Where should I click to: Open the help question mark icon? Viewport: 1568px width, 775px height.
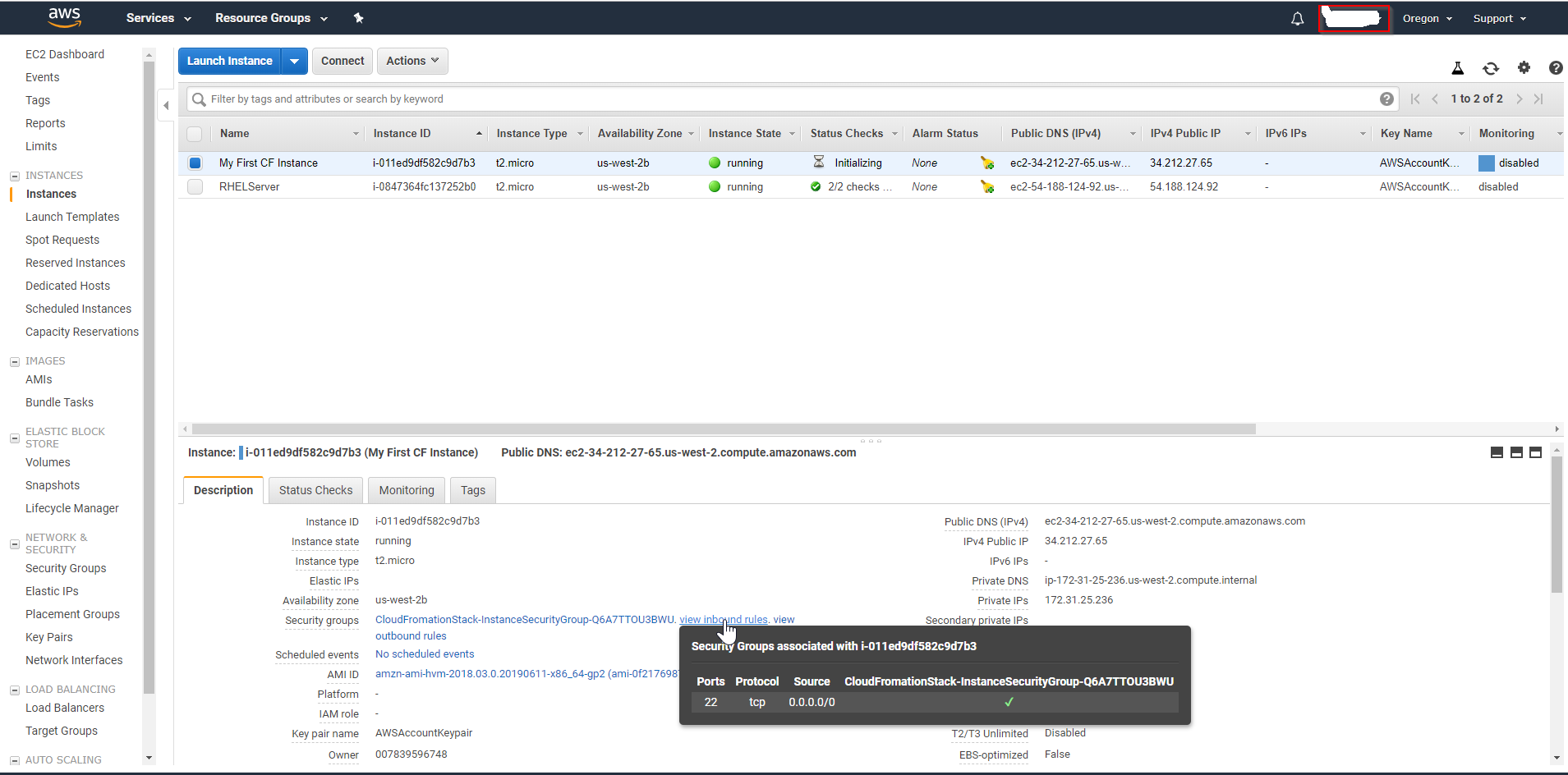1555,68
